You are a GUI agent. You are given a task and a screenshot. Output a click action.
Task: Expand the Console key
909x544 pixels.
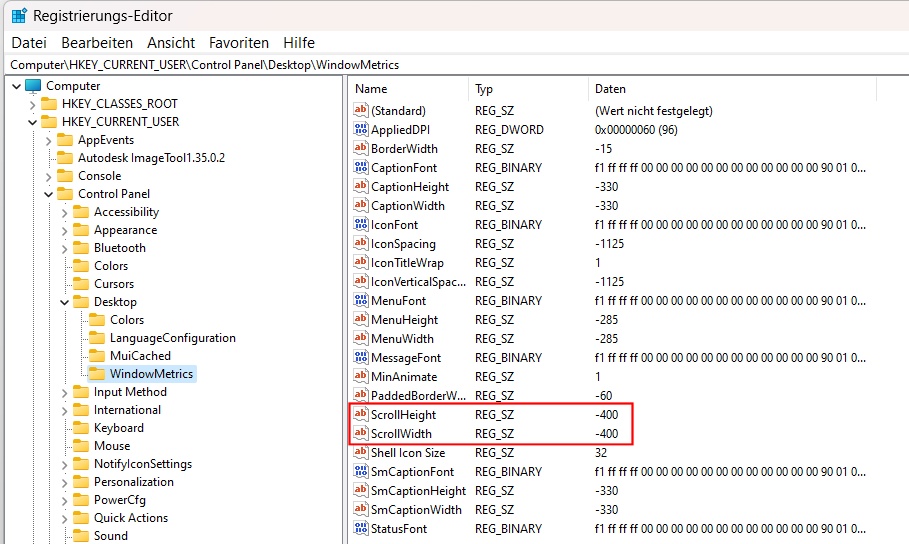48,177
